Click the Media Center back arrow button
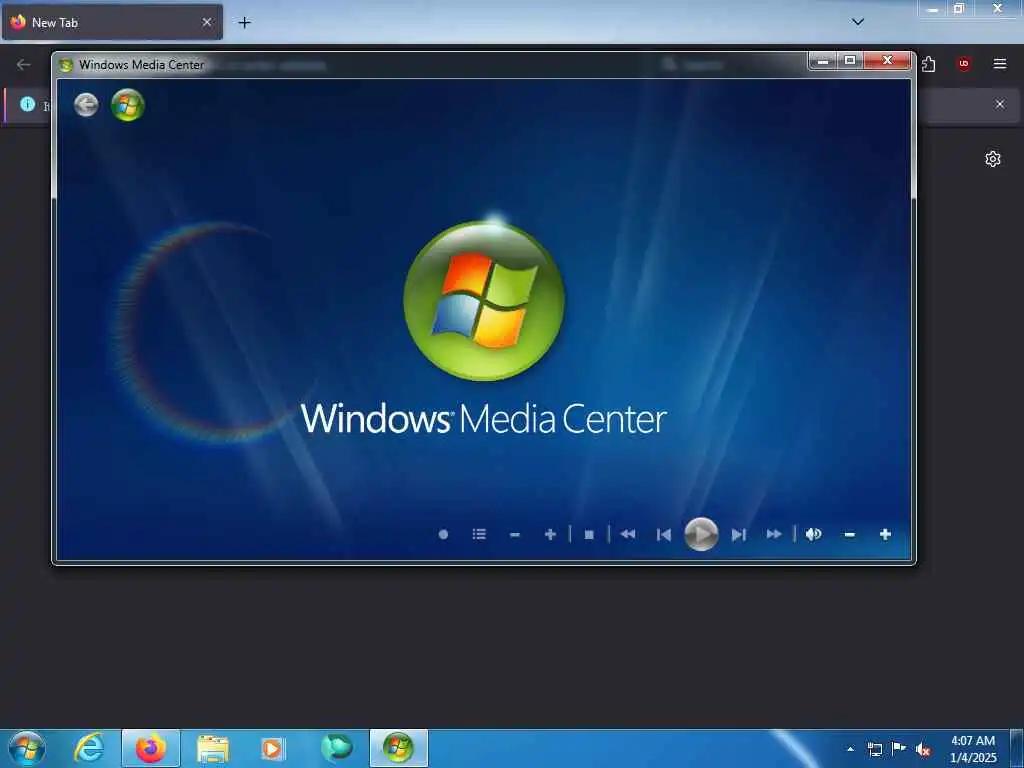 86,104
